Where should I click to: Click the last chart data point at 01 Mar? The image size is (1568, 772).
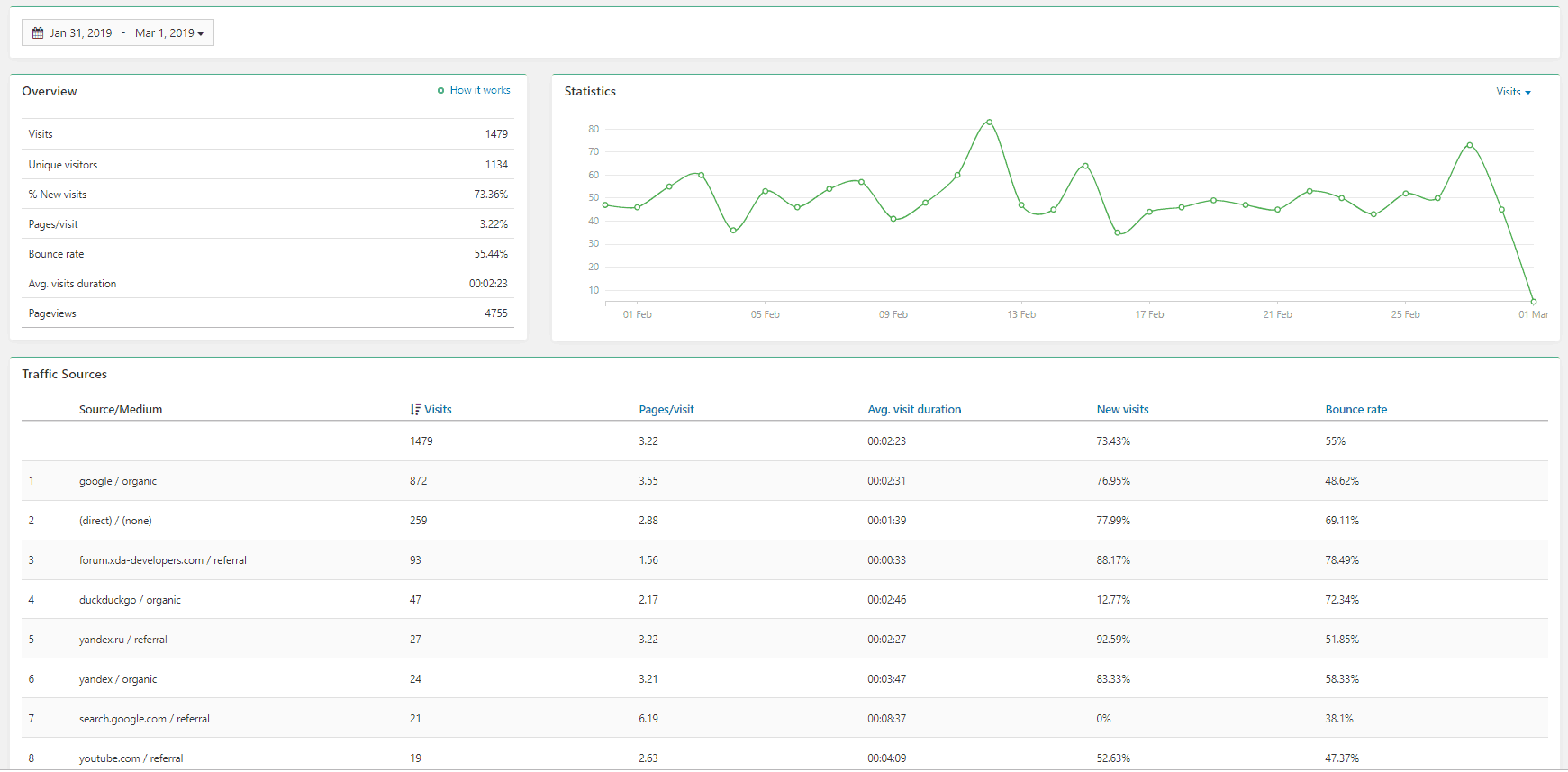(x=1533, y=302)
